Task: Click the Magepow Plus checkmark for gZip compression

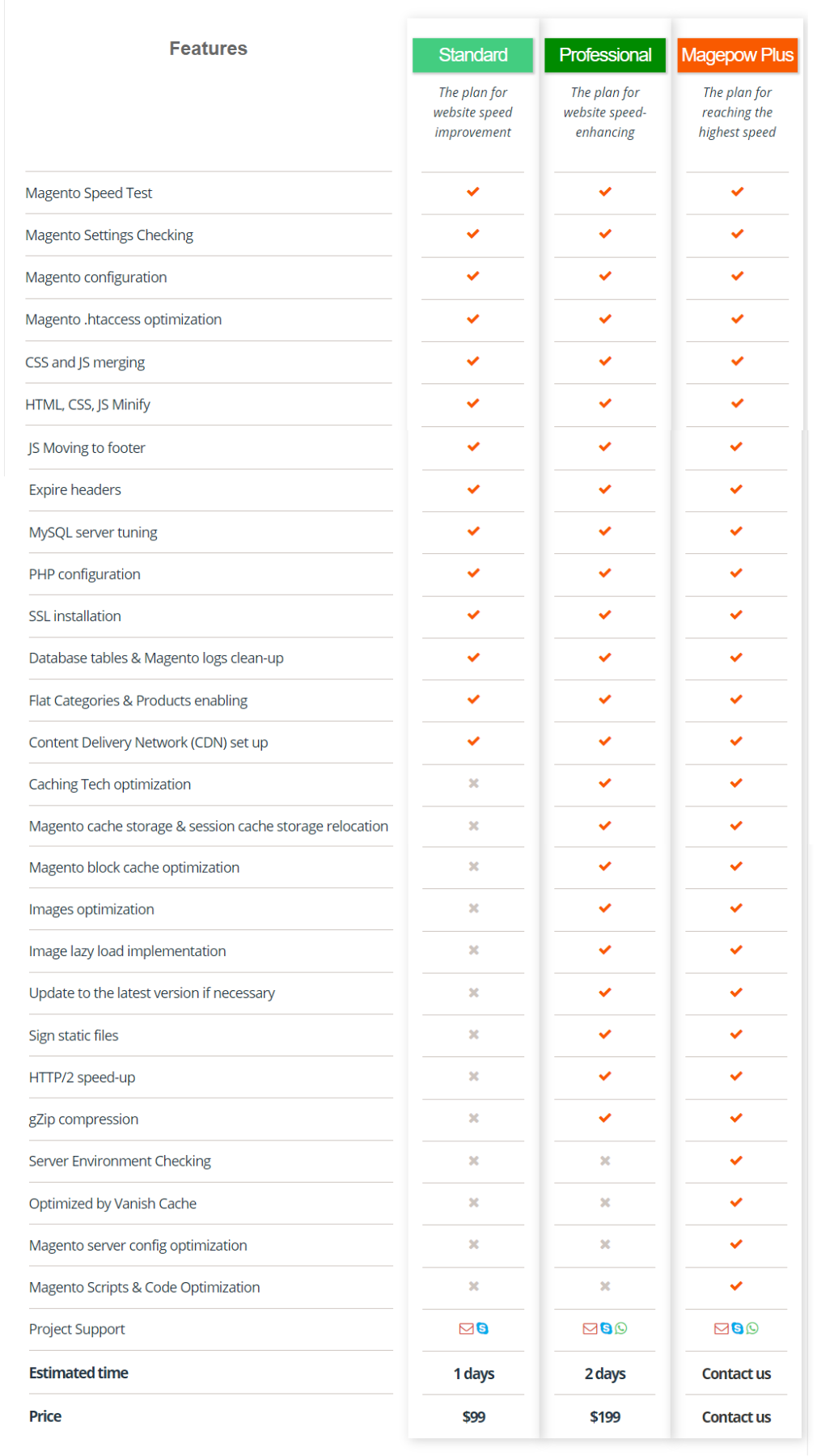Action: coord(736,1118)
